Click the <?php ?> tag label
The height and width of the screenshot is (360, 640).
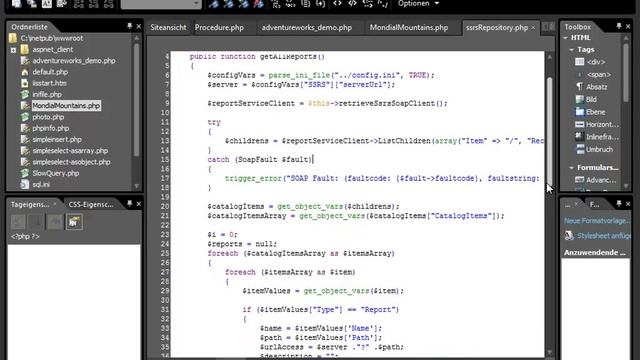coord(25,236)
